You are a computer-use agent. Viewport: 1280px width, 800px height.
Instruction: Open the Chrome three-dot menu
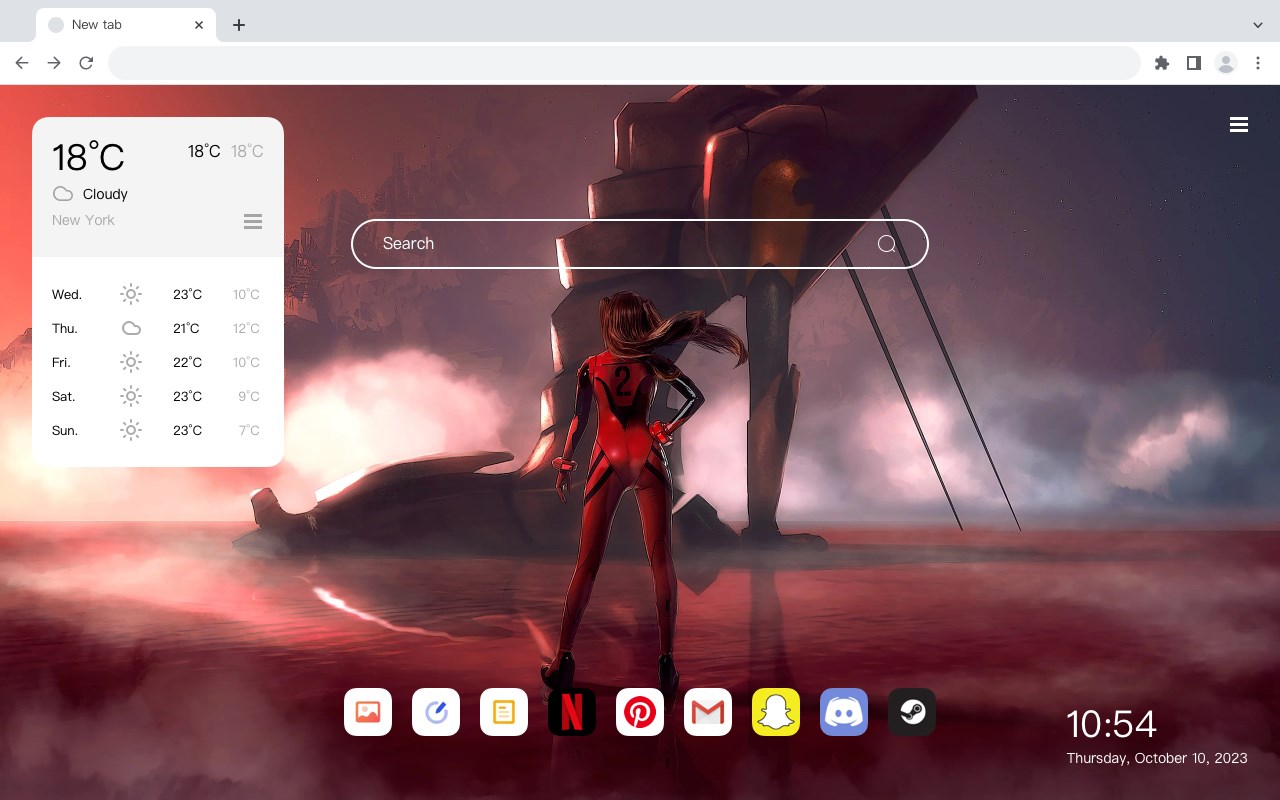1258,63
